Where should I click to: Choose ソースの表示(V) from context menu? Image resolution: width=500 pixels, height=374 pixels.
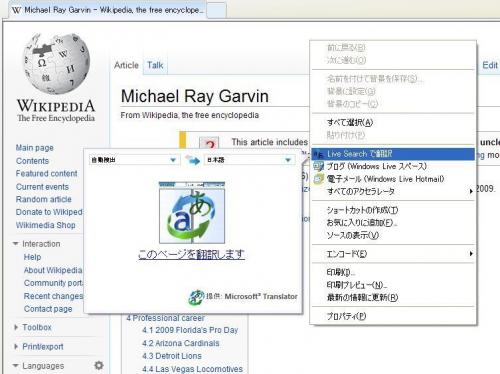[393, 235]
